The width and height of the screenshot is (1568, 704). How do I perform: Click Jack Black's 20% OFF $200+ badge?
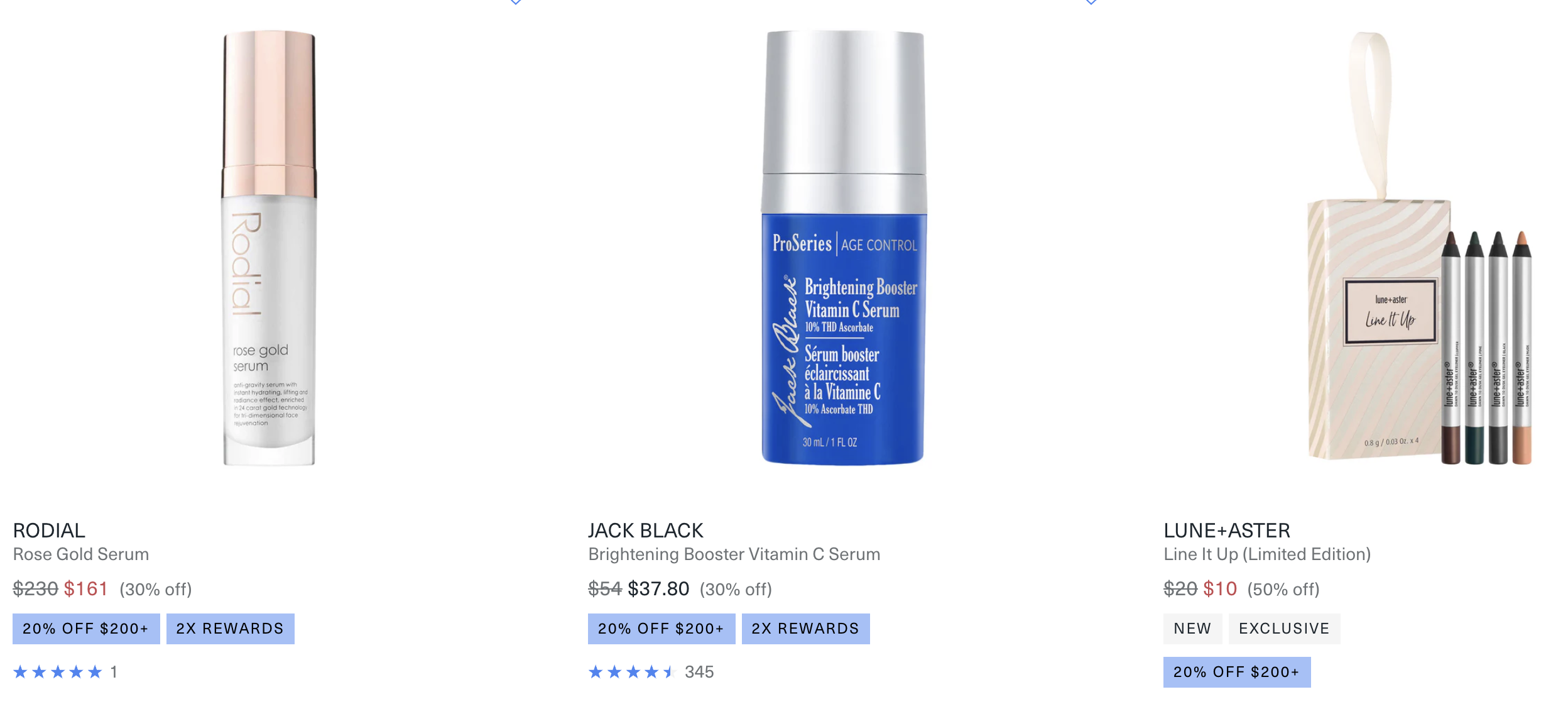tap(661, 629)
